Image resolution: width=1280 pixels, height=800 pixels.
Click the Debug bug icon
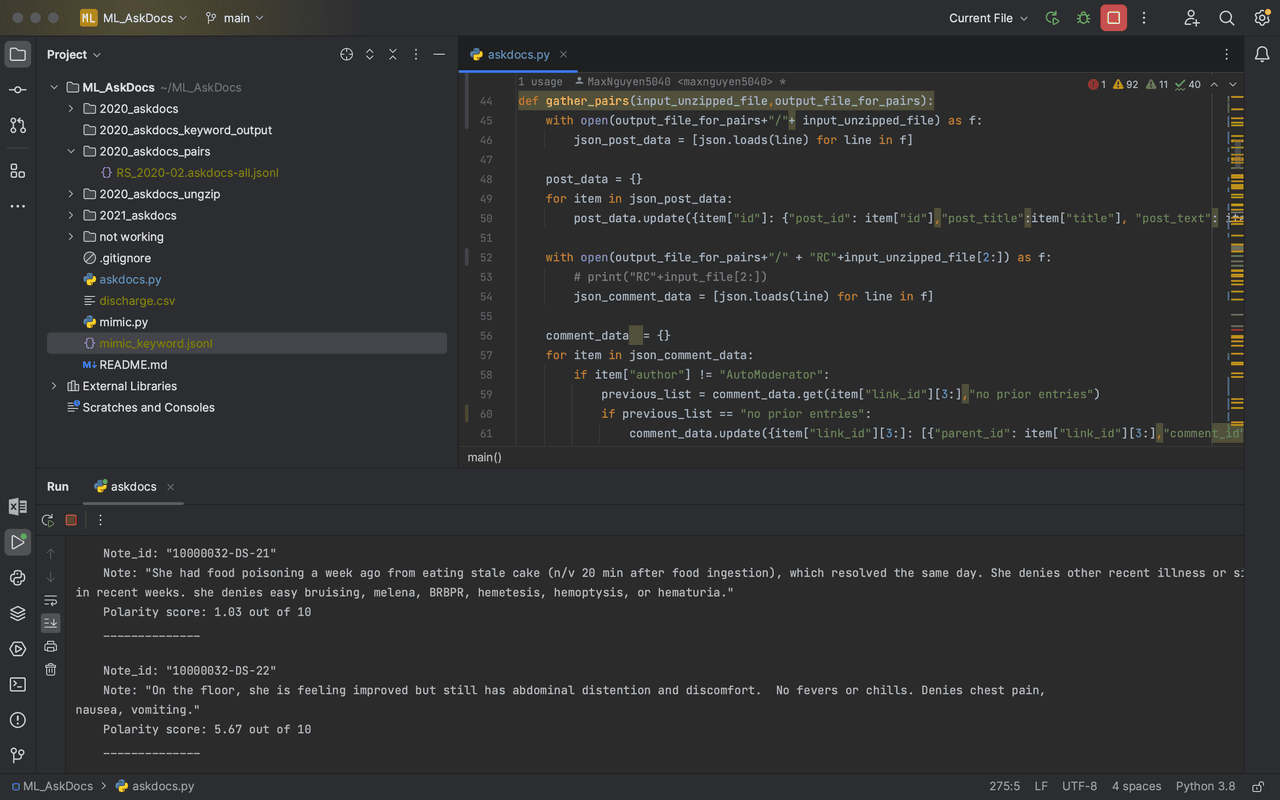tap(1083, 18)
